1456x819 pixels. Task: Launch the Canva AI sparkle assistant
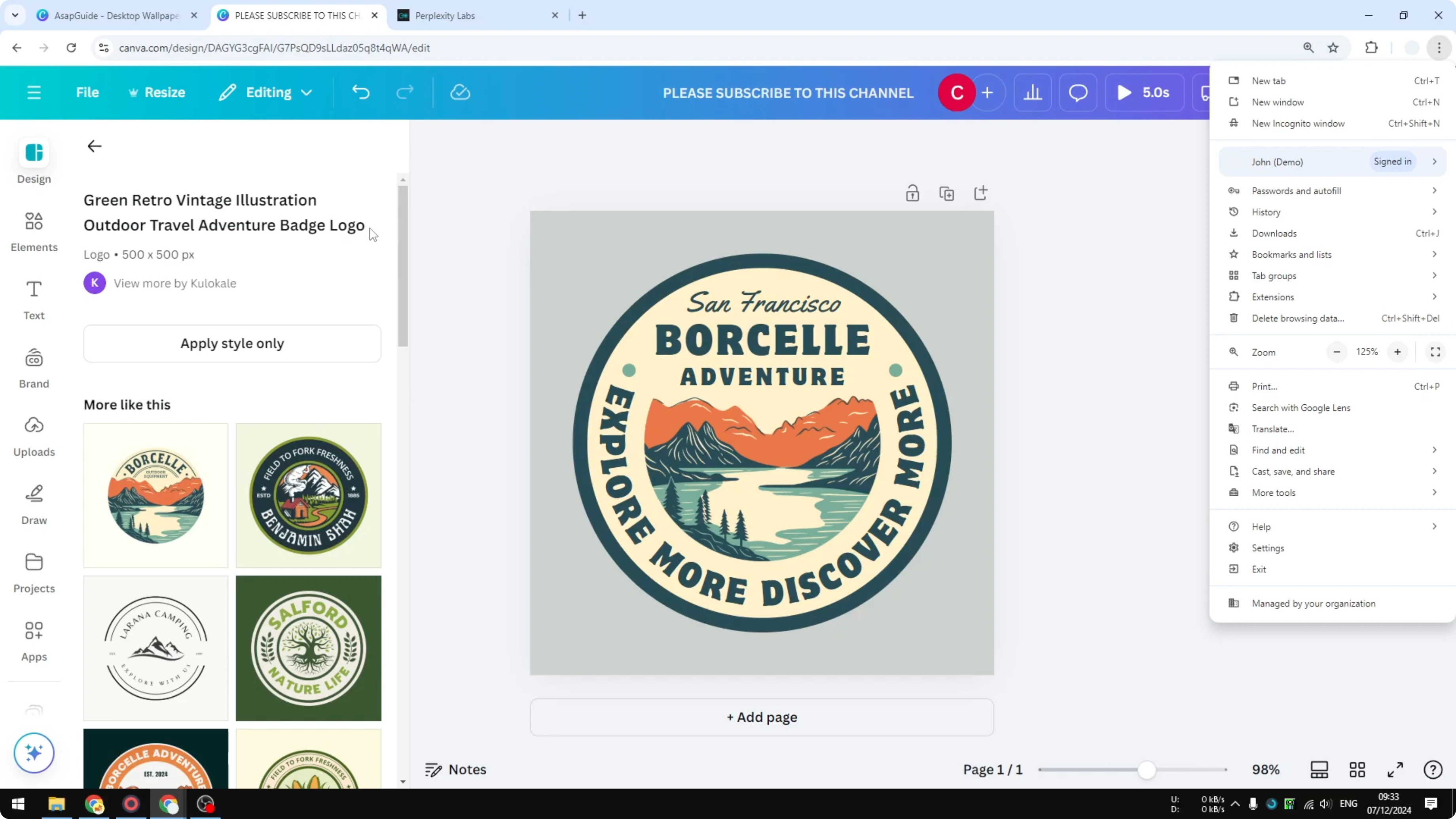[x=33, y=753]
